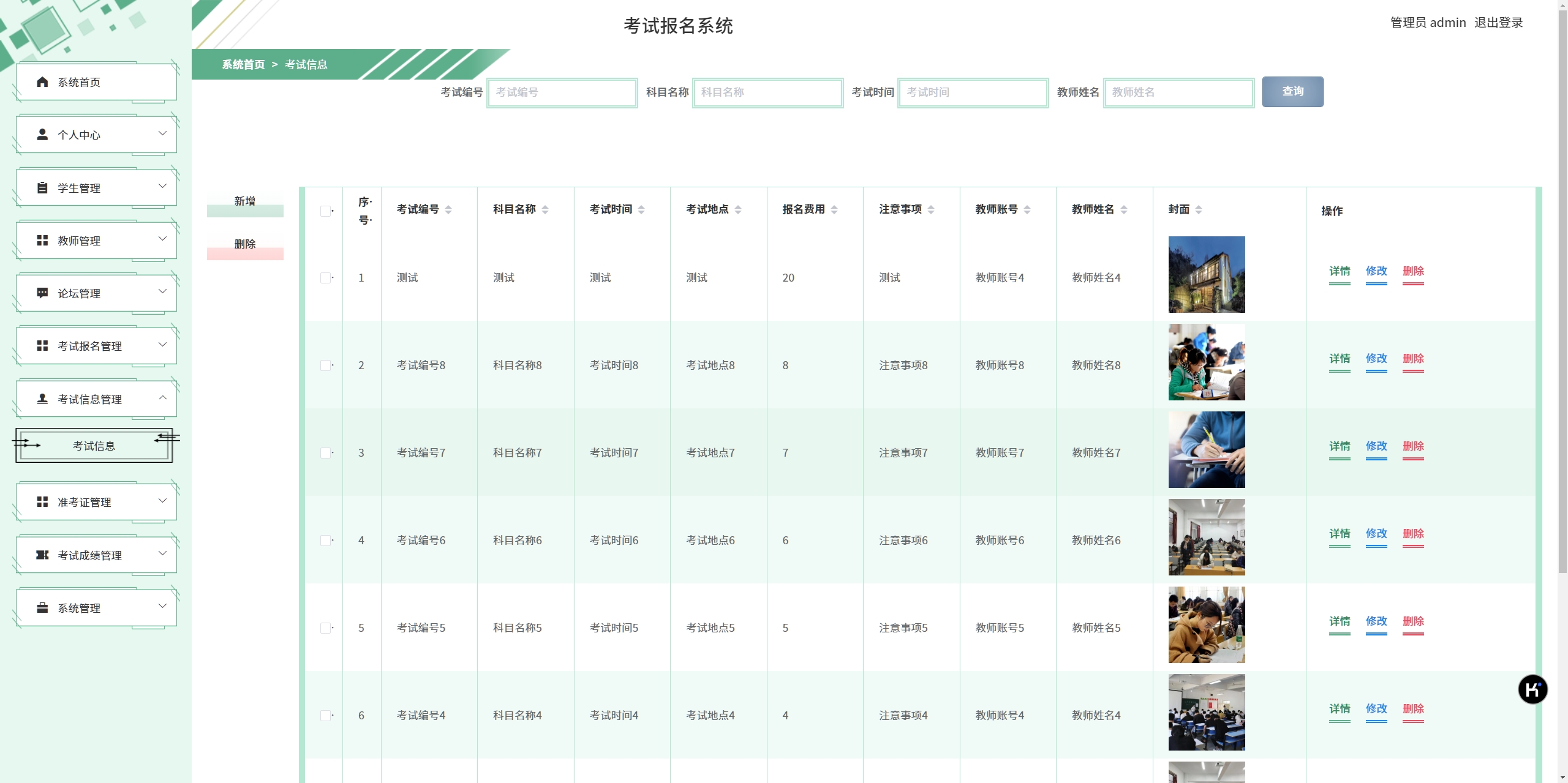Sort by 报名费用 column arrows

click(834, 210)
